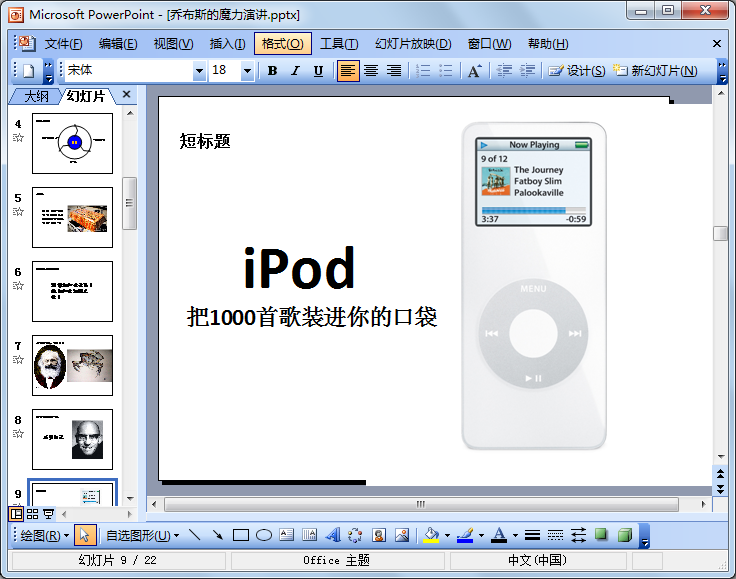The width and height of the screenshot is (736, 579).
Task: Select slide 4 thumbnail
Action: [x=72, y=143]
